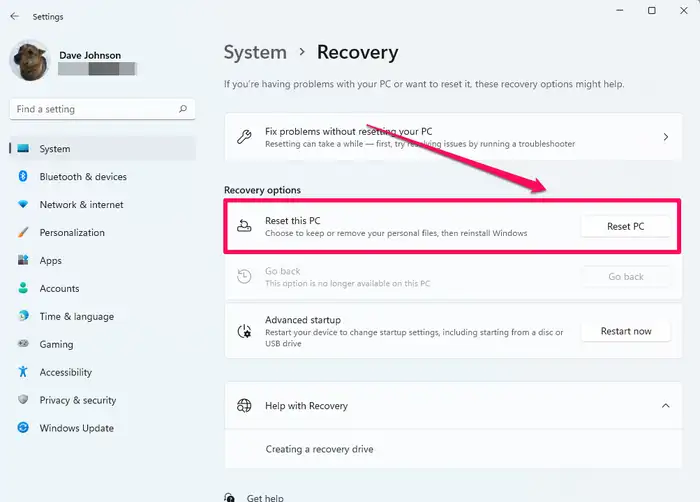Click the Fix problems without resetting title
The image size is (700, 502).
coord(348,131)
